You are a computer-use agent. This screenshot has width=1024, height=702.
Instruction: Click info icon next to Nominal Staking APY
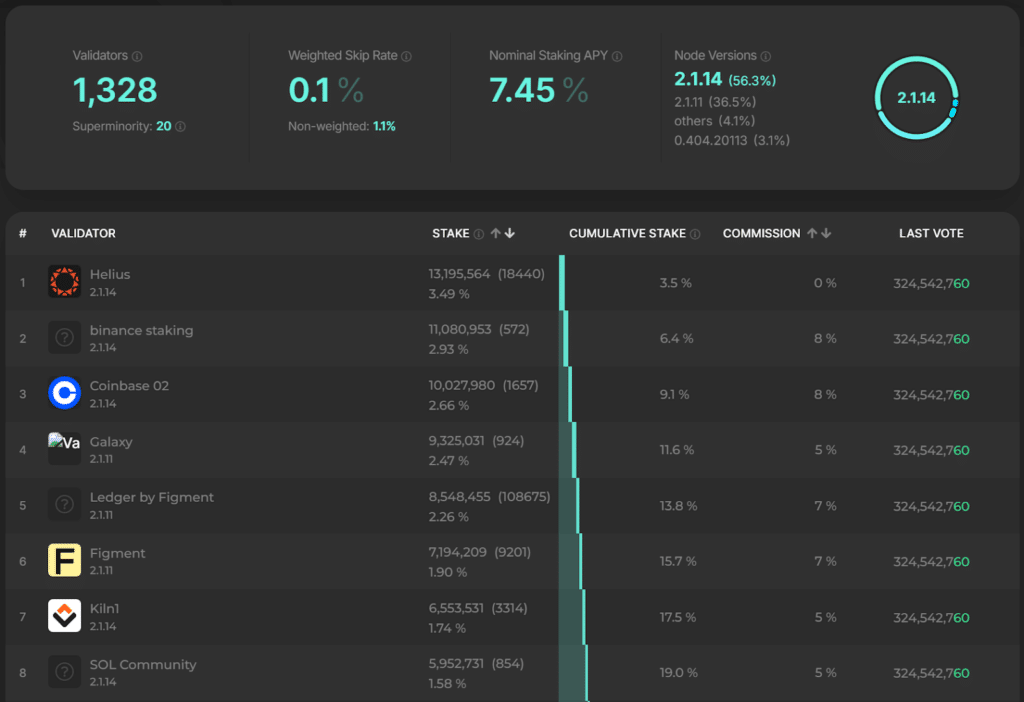click(617, 57)
